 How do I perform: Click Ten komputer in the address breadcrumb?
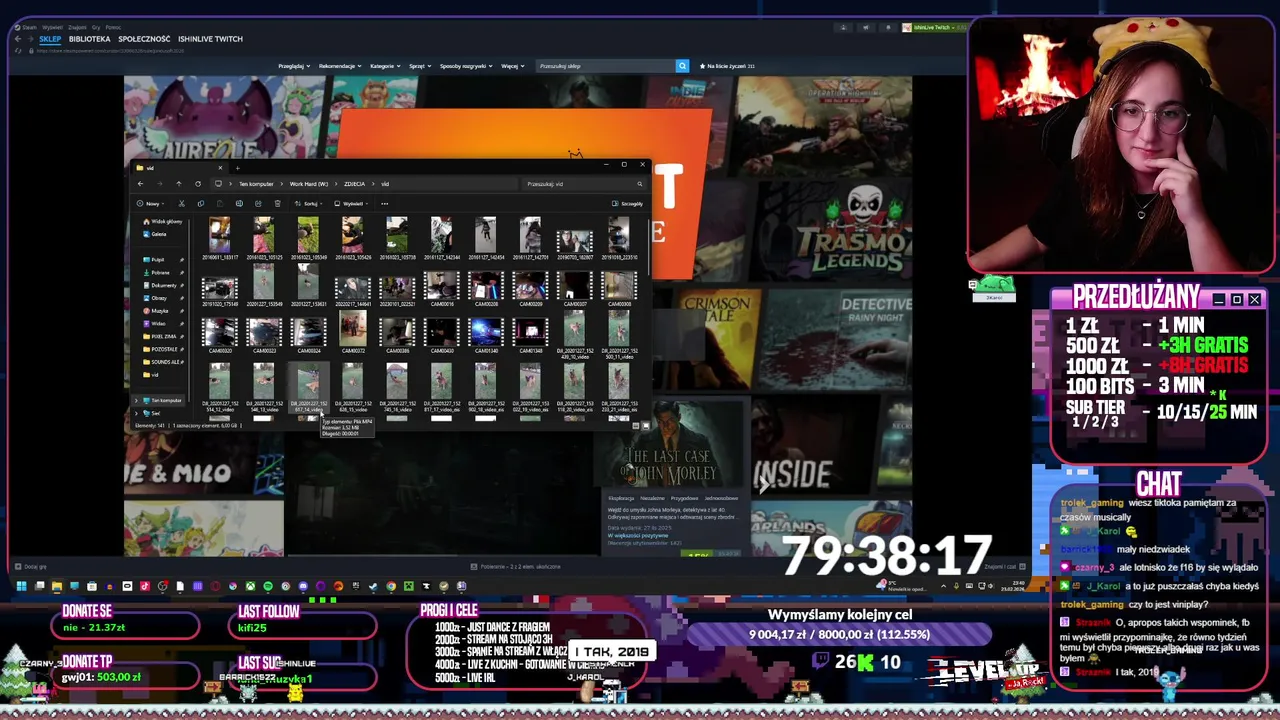256,184
